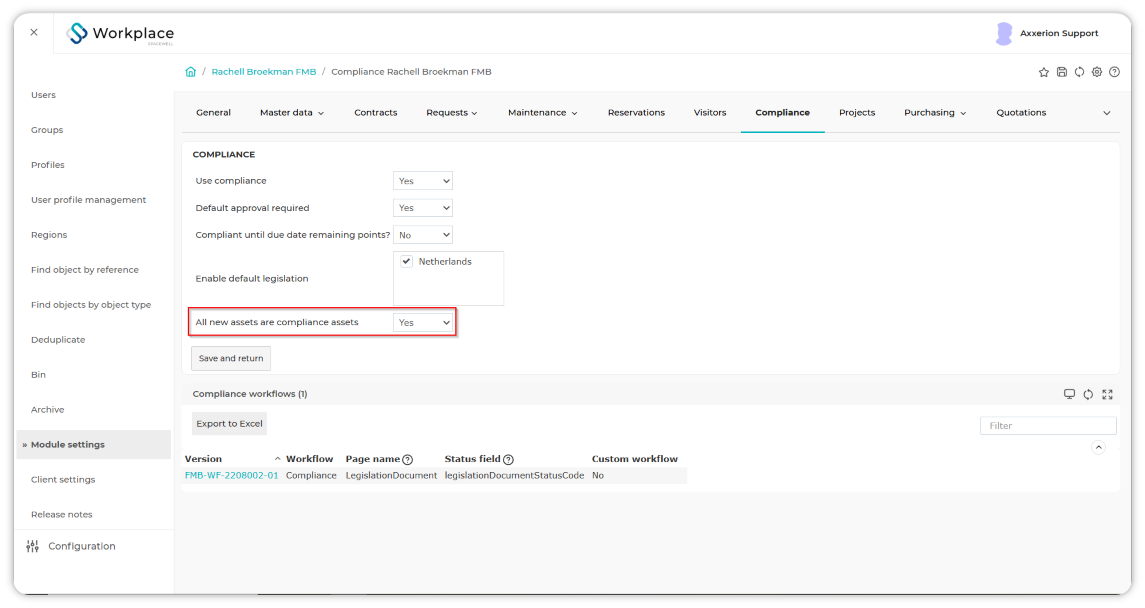Open the Use compliance dropdown
This screenshot has height=608, width=1145.
click(423, 181)
